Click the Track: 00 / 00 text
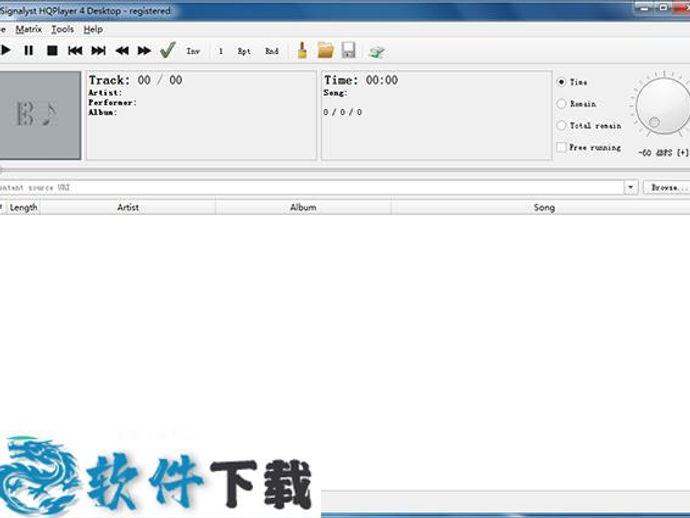This screenshot has width=690, height=518. [x=135, y=80]
